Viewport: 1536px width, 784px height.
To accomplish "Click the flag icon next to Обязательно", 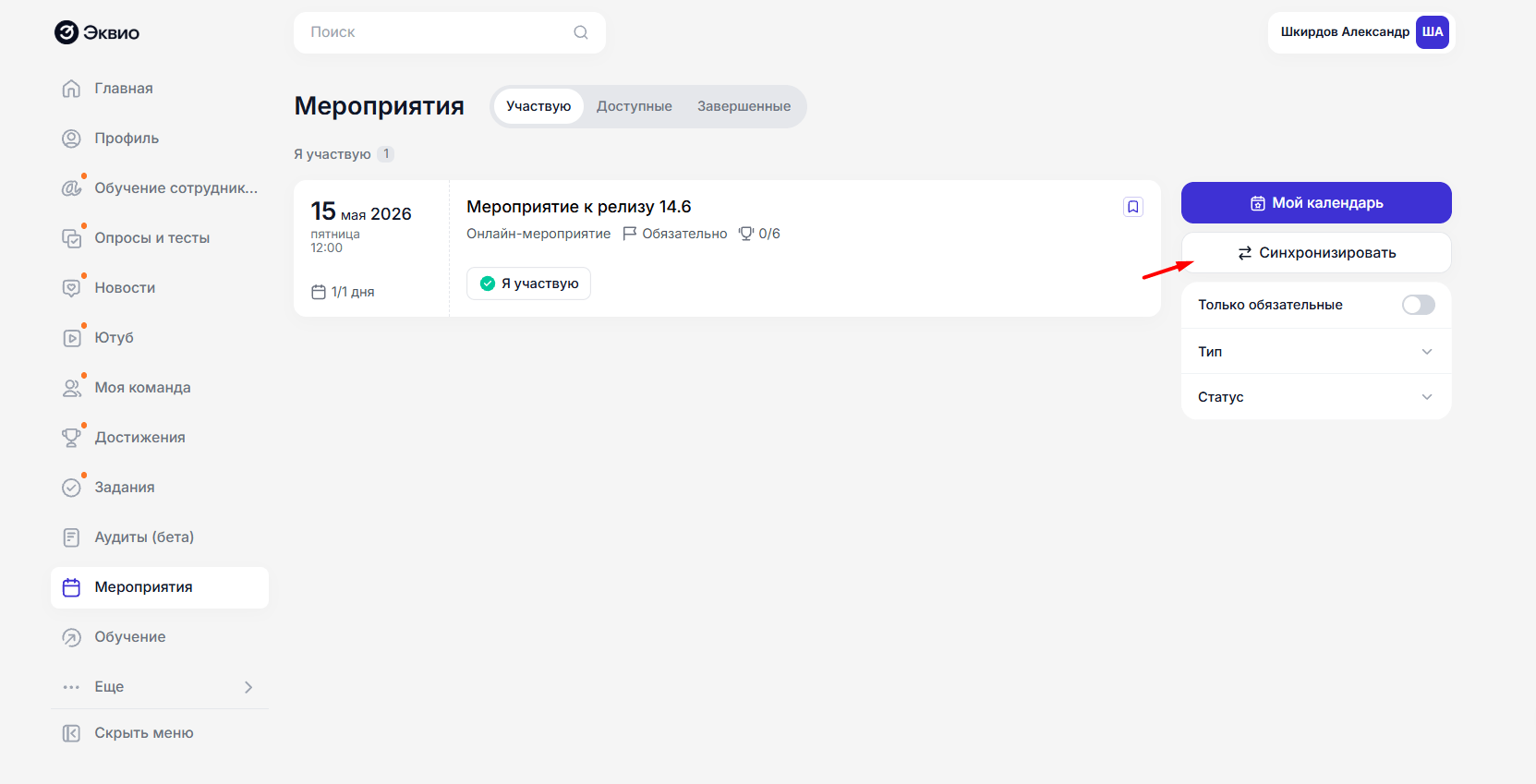I will pyautogui.click(x=630, y=234).
